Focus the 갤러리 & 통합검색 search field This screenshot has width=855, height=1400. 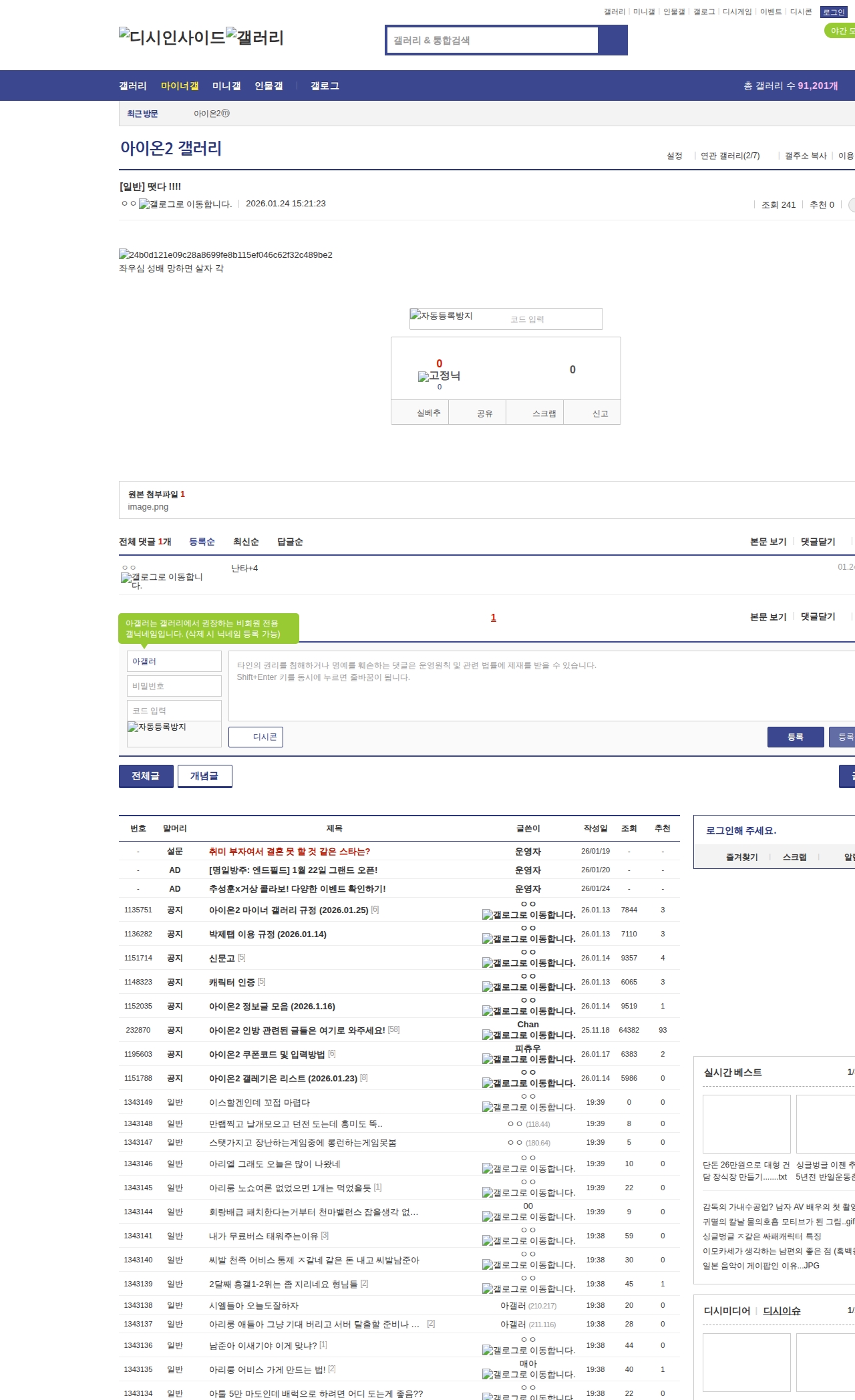pyautogui.click(x=492, y=40)
